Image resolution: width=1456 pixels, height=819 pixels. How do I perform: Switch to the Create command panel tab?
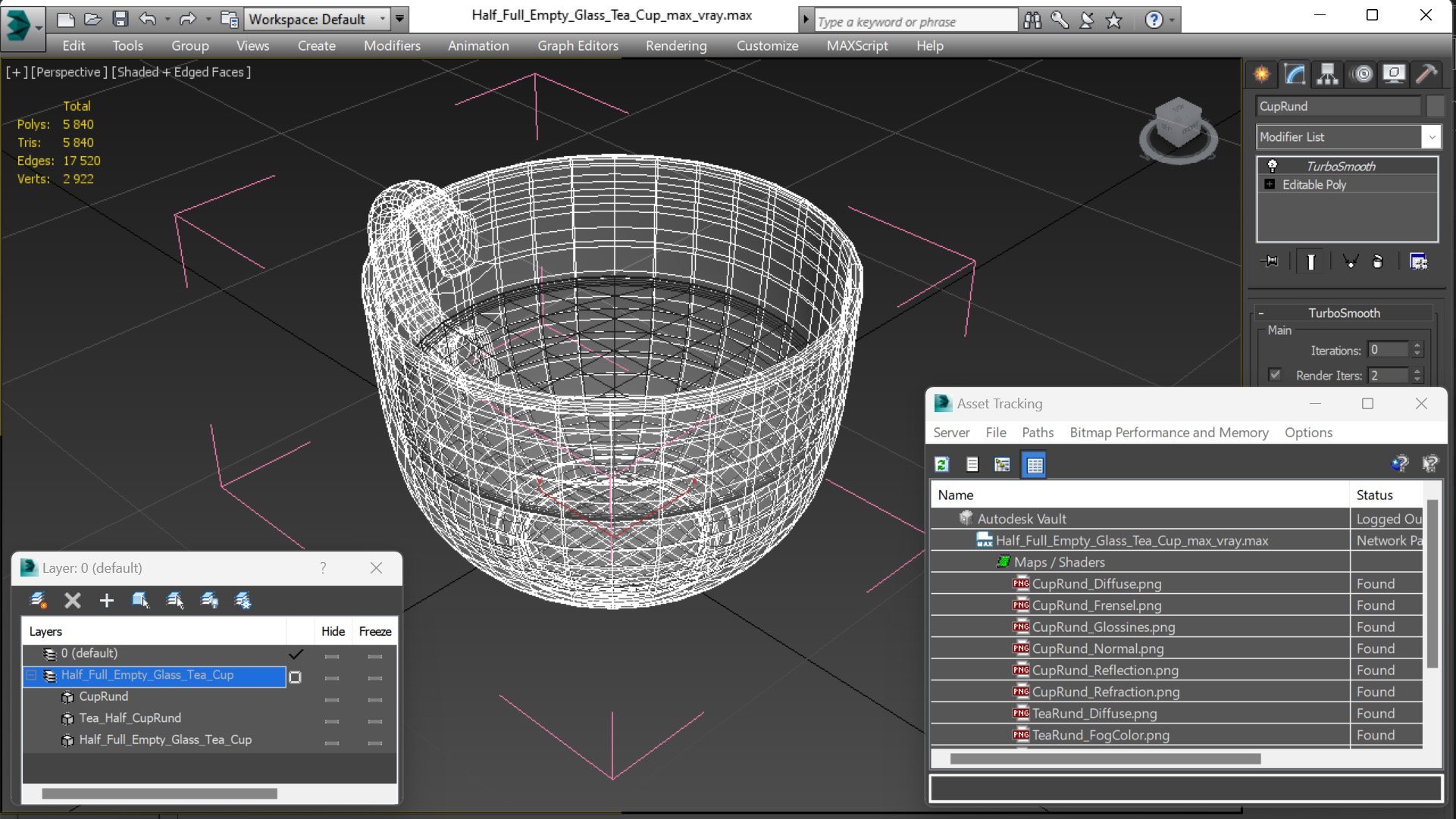tap(1262, 73)
